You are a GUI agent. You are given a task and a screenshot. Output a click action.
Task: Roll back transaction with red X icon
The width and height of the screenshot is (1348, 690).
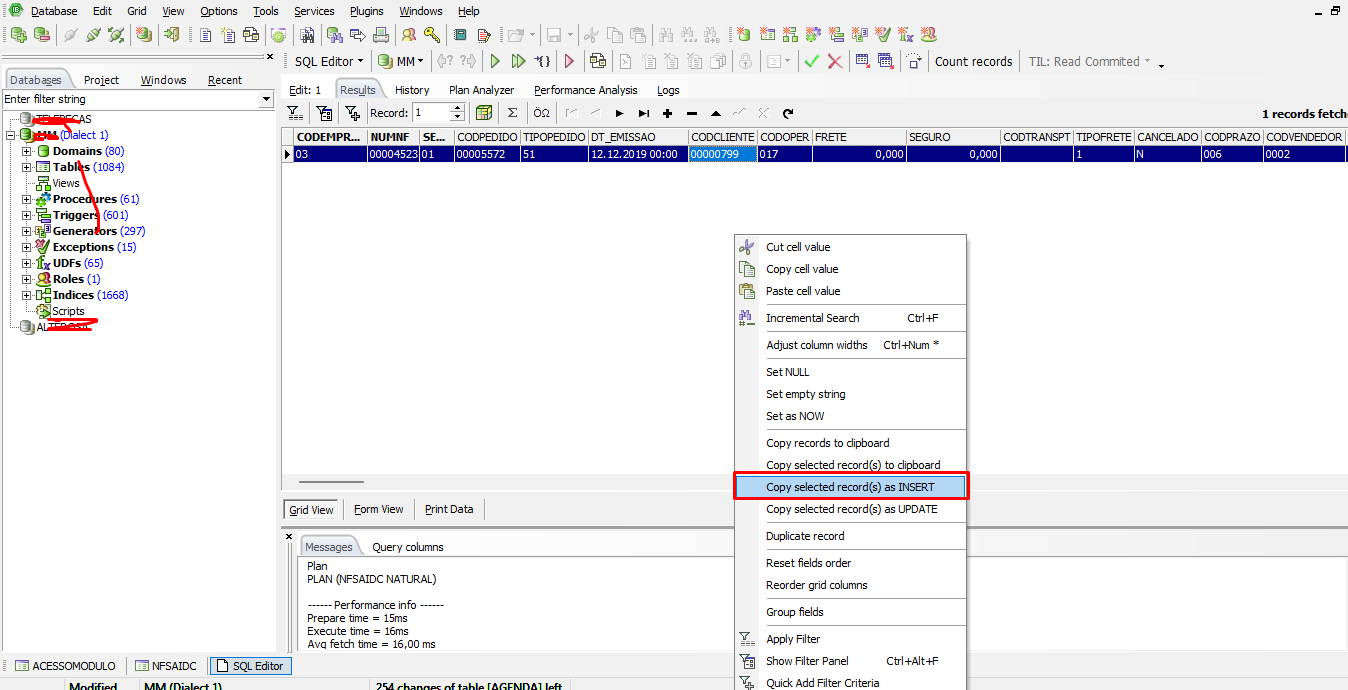point(834,61)
